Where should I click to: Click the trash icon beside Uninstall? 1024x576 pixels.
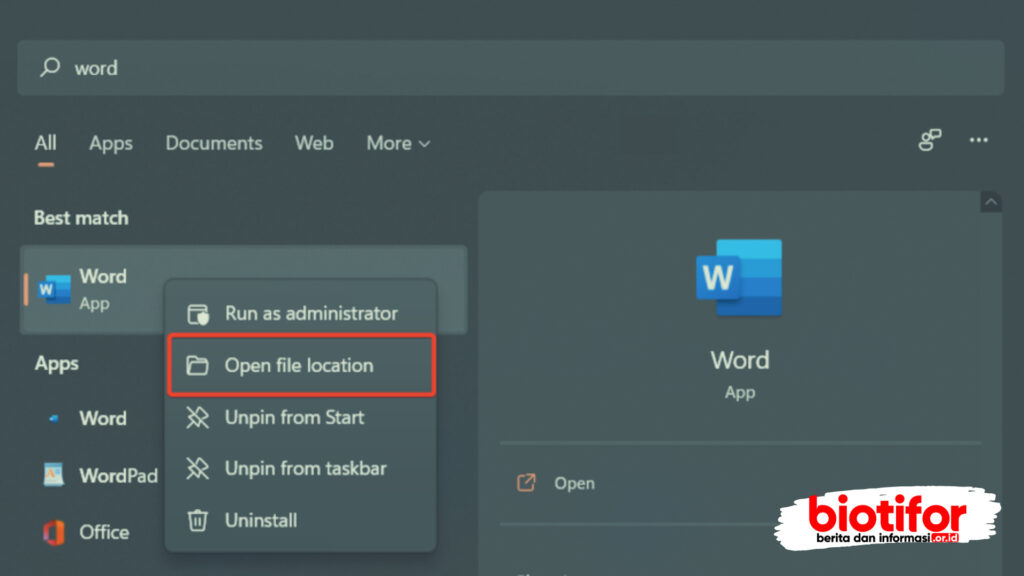coord(198,520)
